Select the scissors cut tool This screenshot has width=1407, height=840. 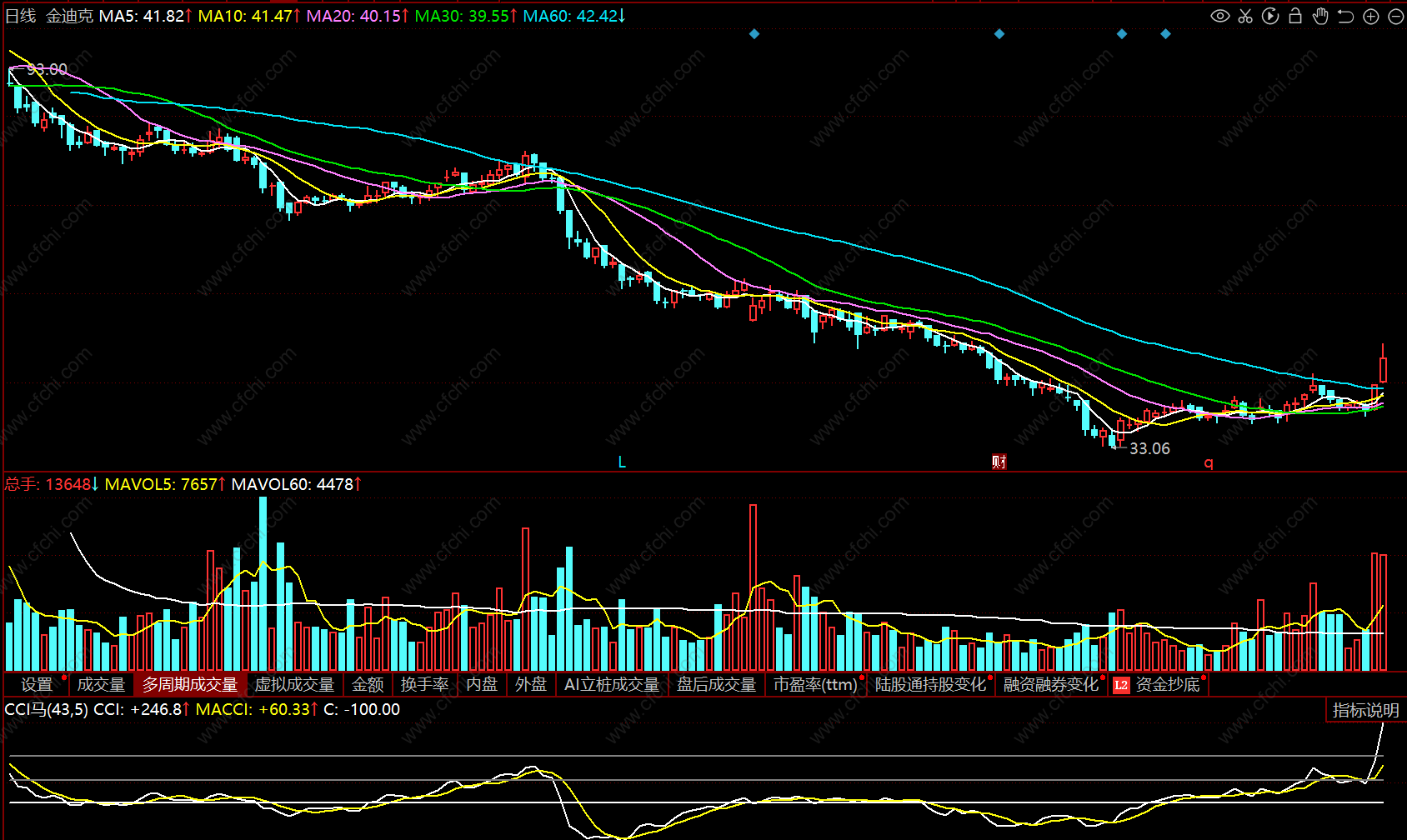click(x=1245, y=16)
